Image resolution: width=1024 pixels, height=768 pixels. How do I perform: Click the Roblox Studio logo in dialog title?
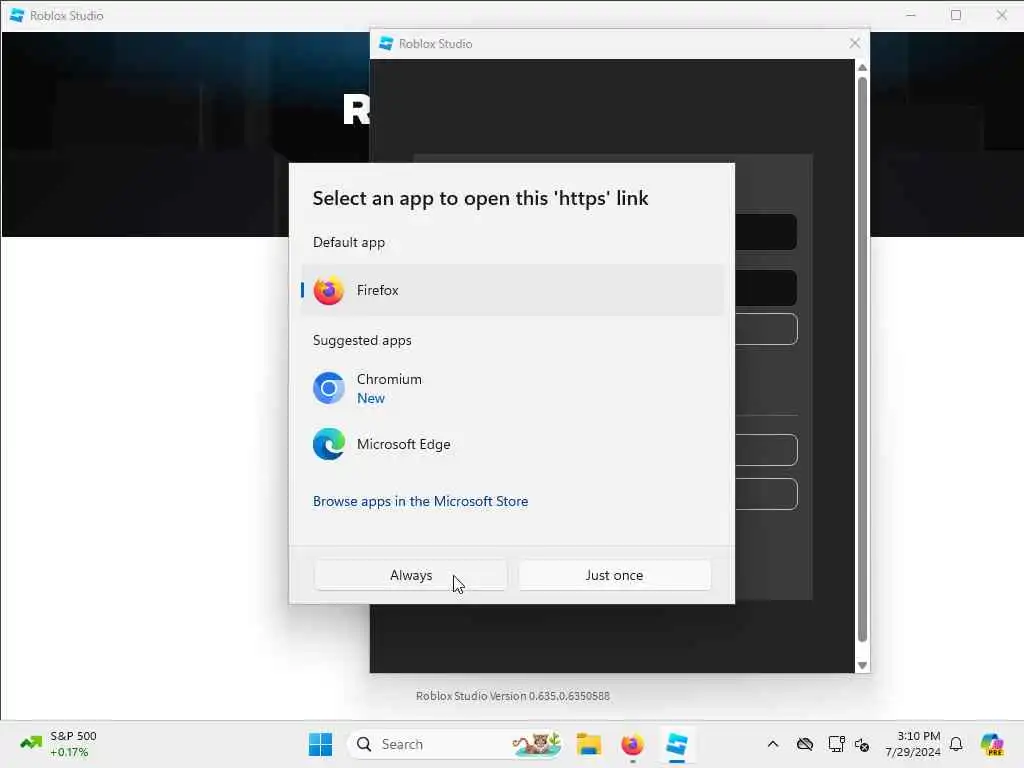[386, 44]
